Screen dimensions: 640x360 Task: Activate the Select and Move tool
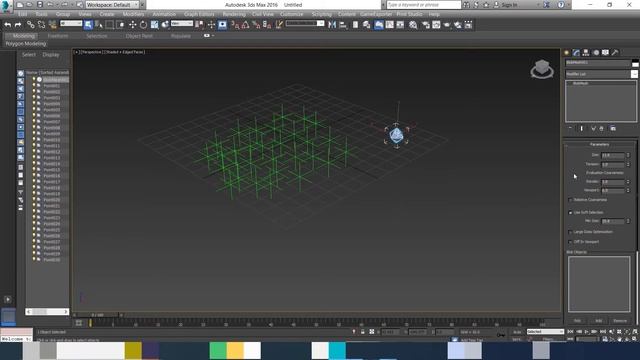tap(132, 25)
